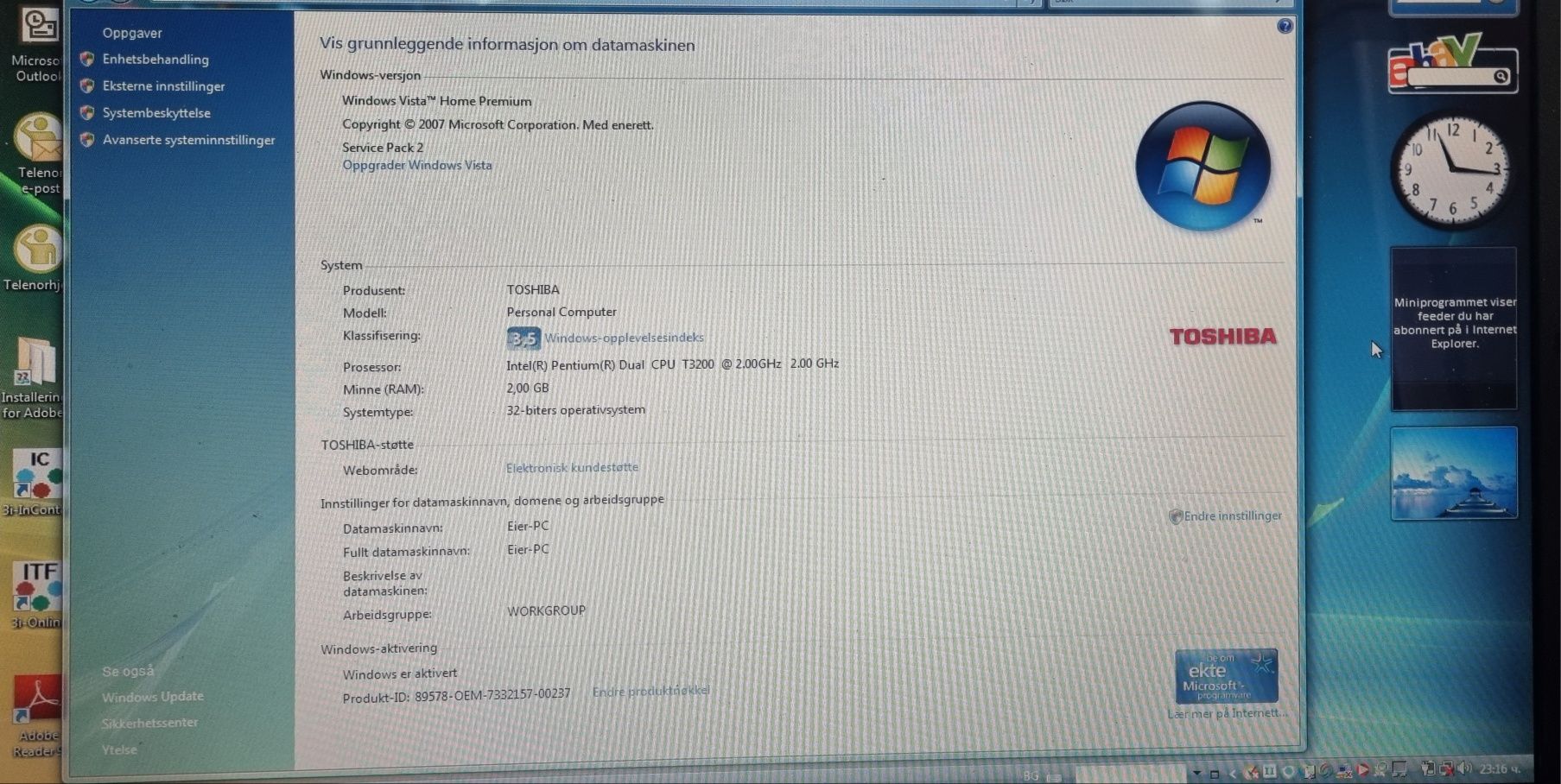Click the Service Pack 2 text
Viewport: 1561px width, 784px height.
tap(383, 148)
